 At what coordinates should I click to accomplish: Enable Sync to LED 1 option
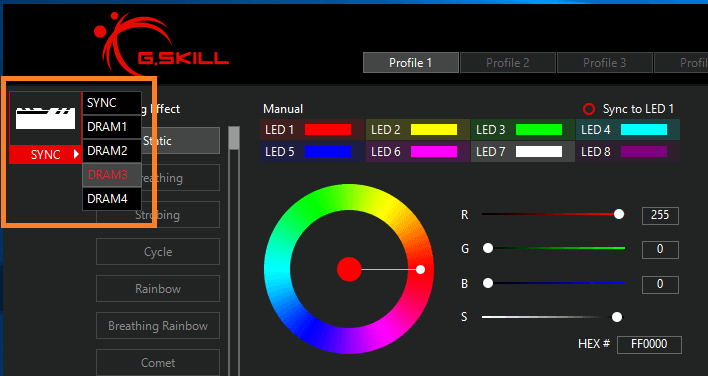[589, 109]
